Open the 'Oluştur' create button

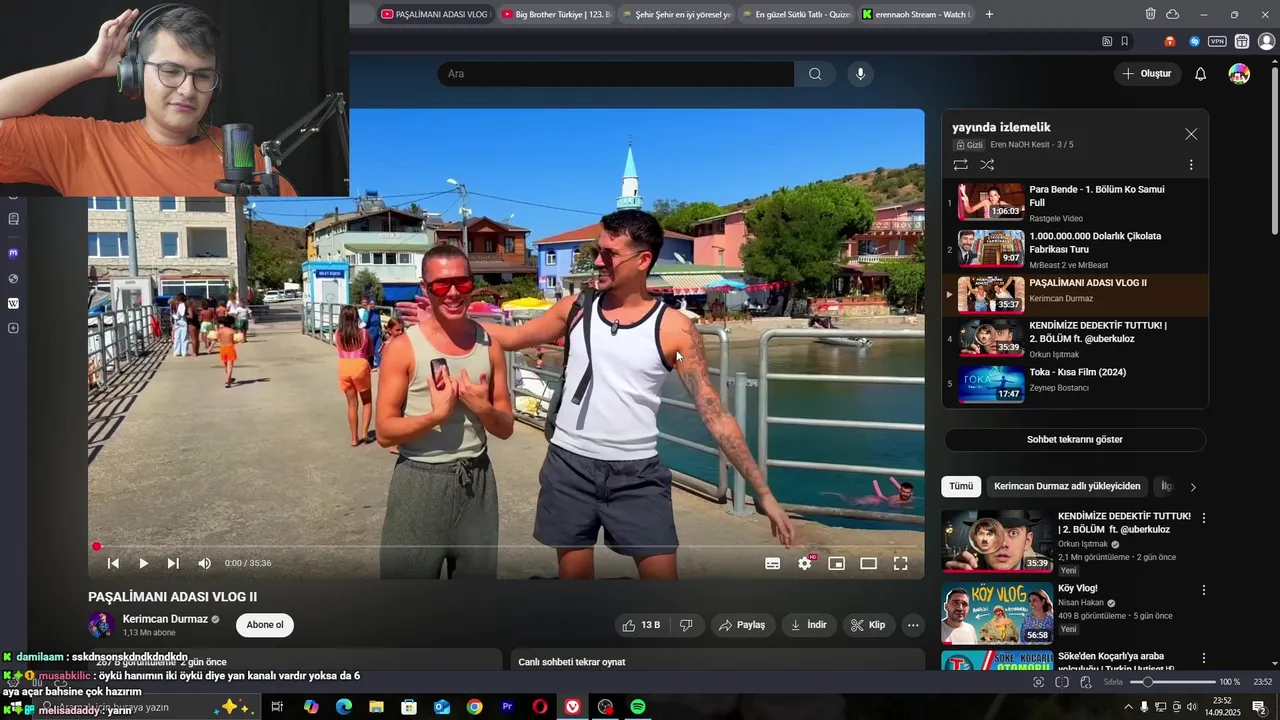pyautogui.click(x=1147, y=74)
